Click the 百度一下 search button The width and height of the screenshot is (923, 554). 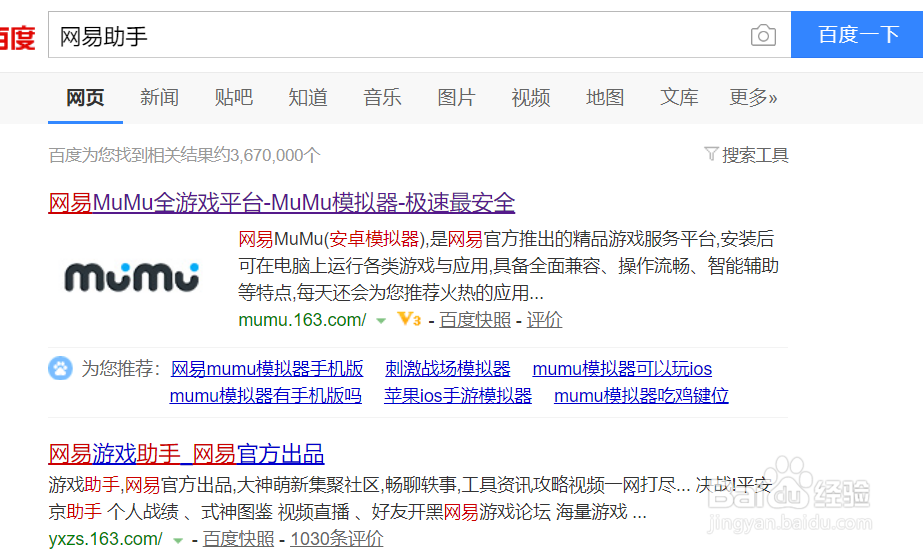click(857, 35)
